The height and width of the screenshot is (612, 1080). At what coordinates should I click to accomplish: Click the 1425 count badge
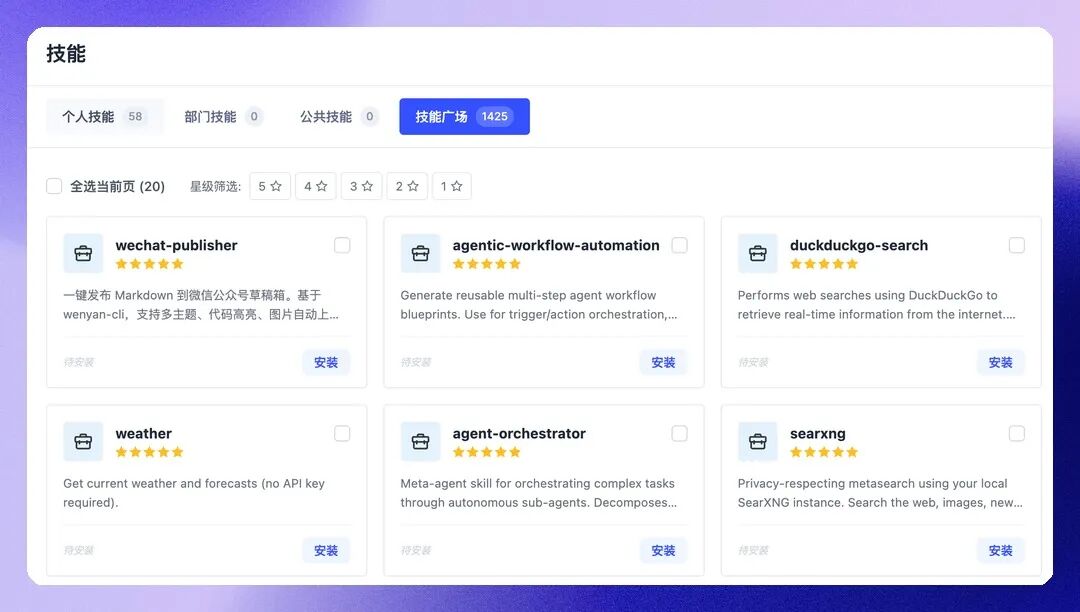495,116
